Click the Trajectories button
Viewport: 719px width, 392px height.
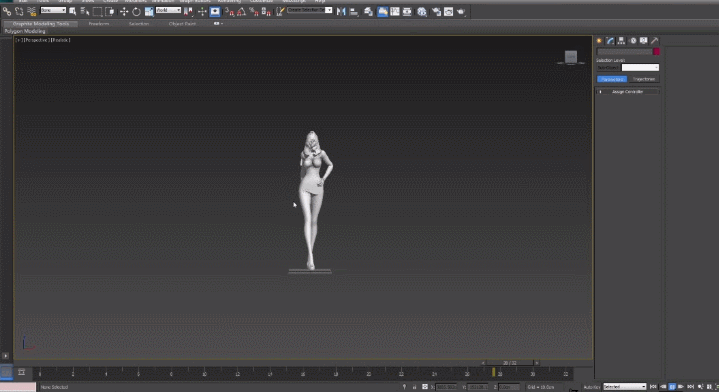tap(644, 79)
